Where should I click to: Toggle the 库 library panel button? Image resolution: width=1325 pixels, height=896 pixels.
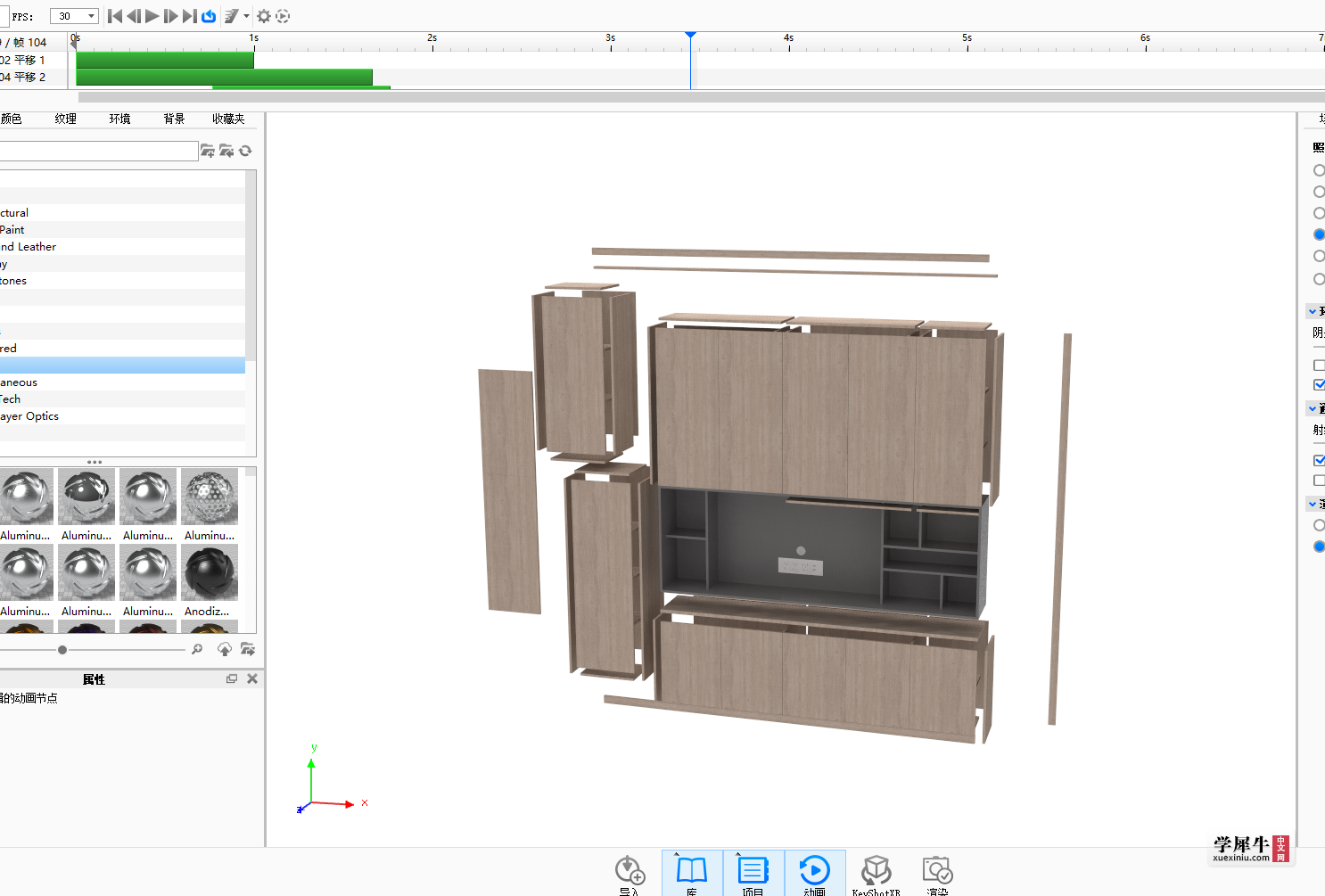(x=692, y=874)
